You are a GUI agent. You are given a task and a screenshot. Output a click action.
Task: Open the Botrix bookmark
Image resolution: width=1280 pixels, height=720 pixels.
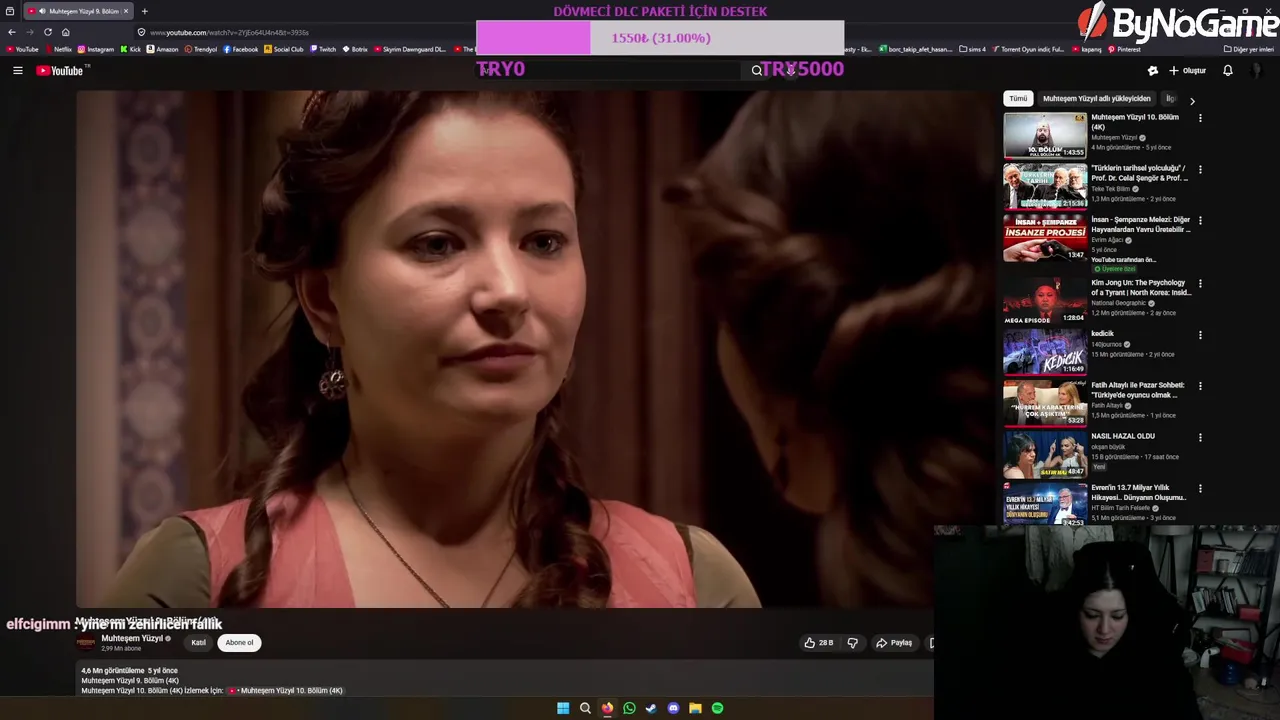[355, 49]
